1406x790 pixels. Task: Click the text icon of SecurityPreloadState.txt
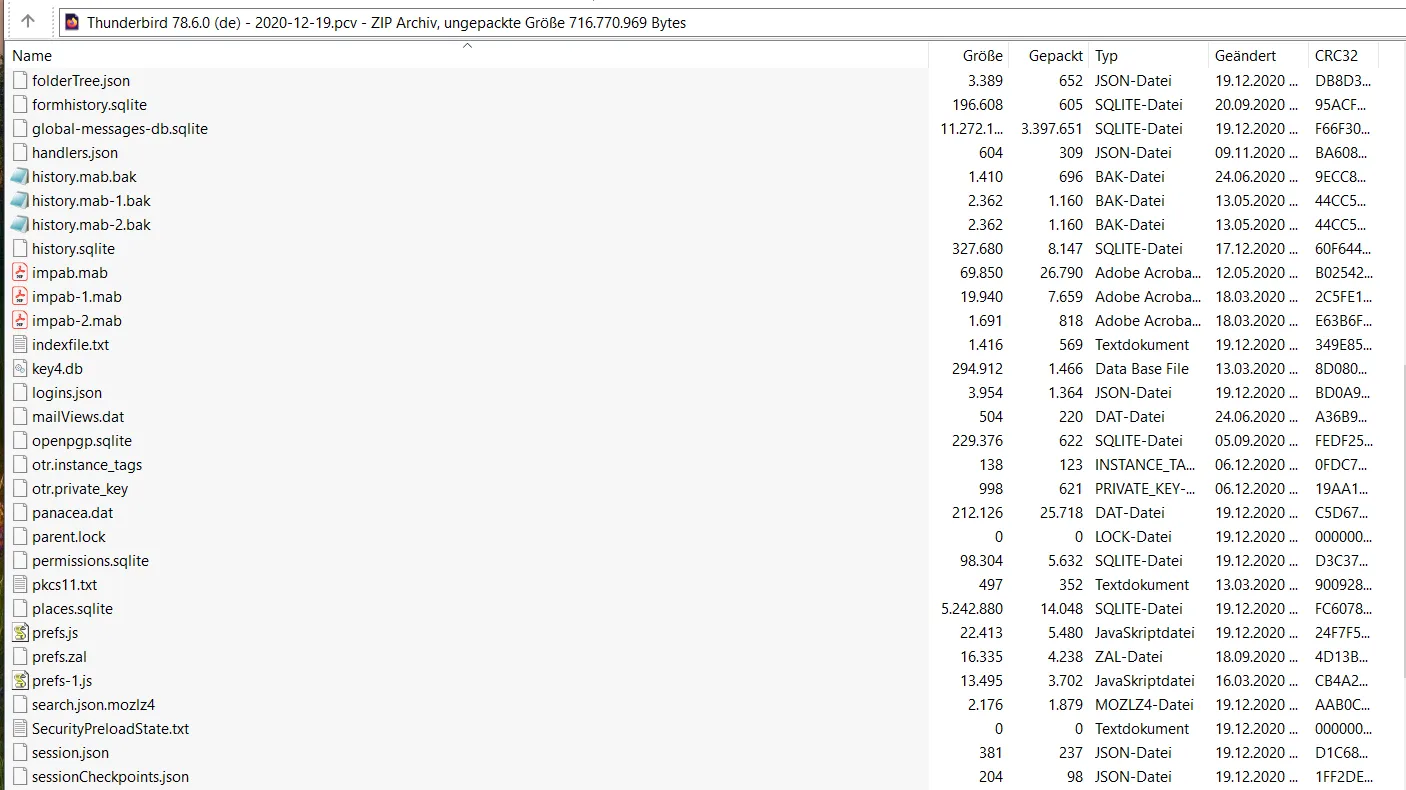[x=20, y=728]
